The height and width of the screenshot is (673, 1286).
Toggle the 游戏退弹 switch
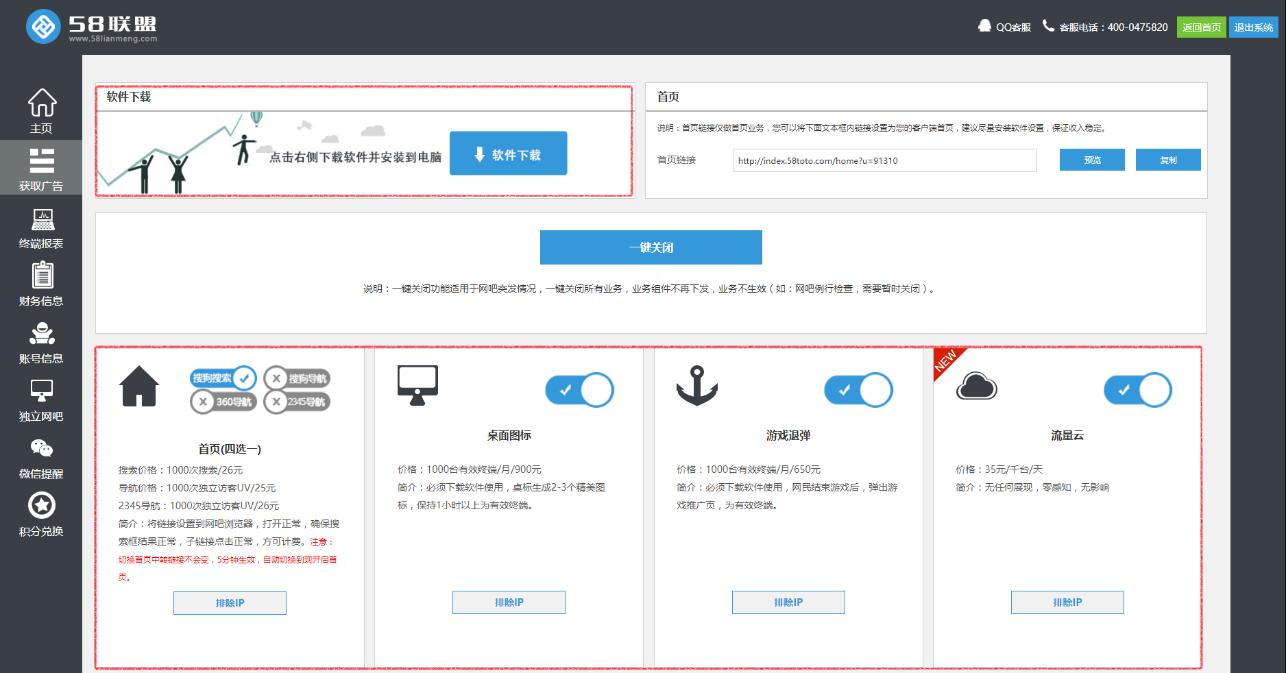pos(858,390)
